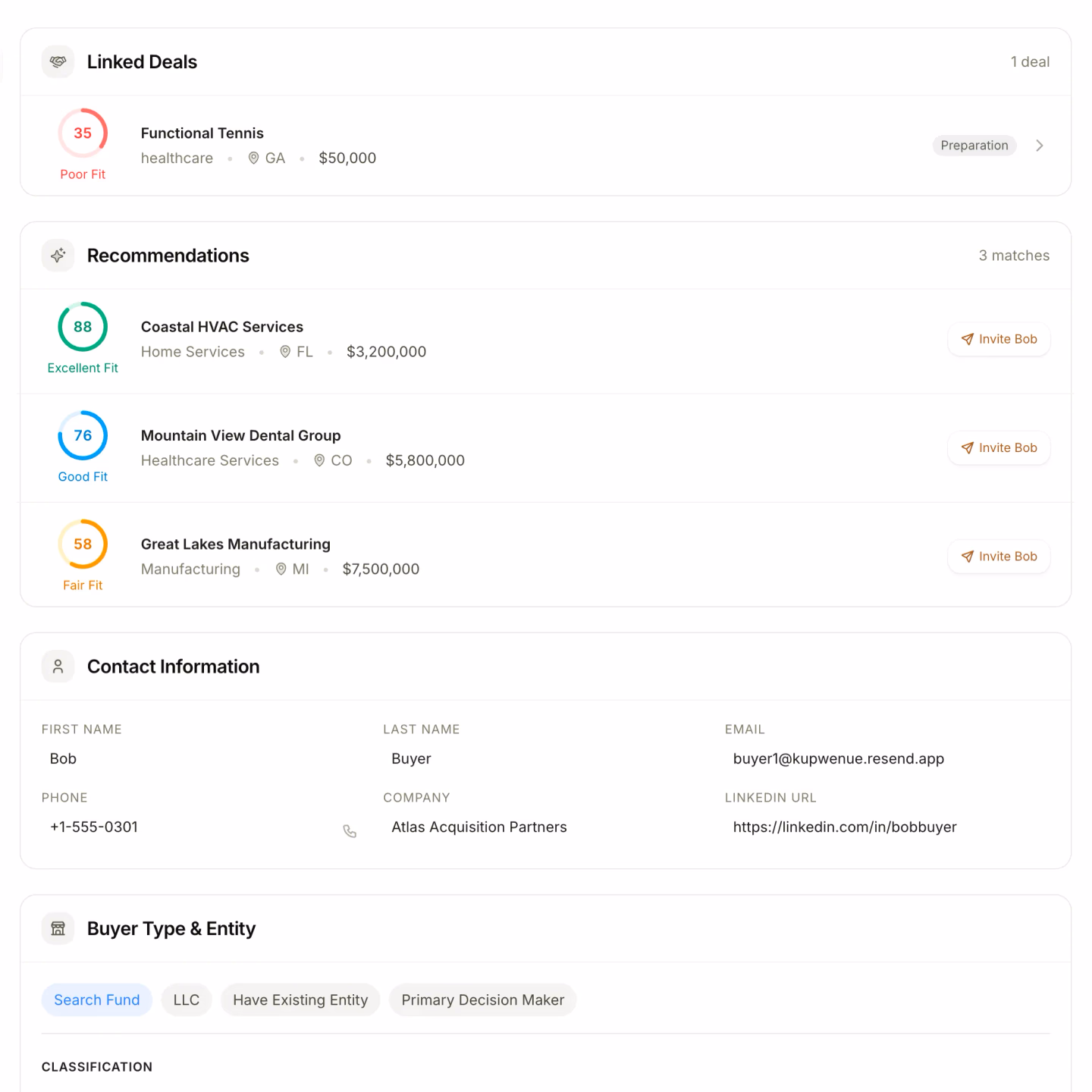
Task: Click the send icon inside Coastal HVAC's Invite button
Action: [x=968, y=340]
